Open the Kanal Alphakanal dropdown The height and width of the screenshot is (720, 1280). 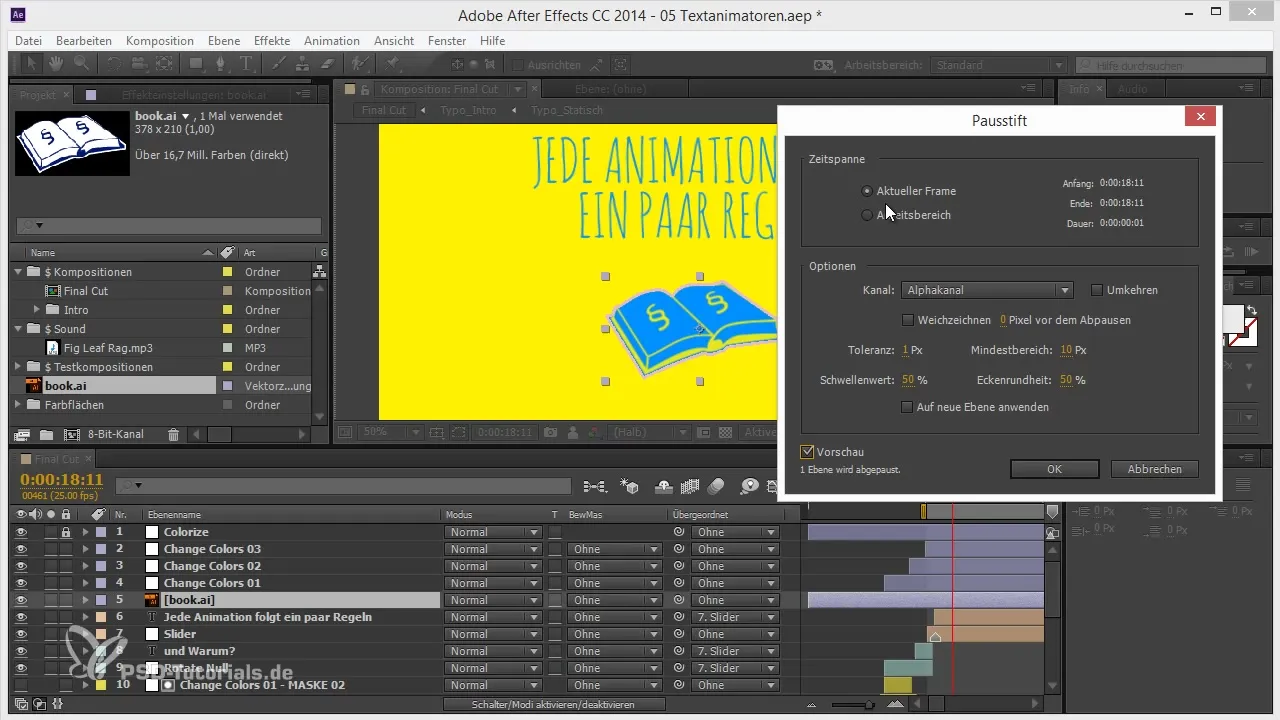[987, 290]
